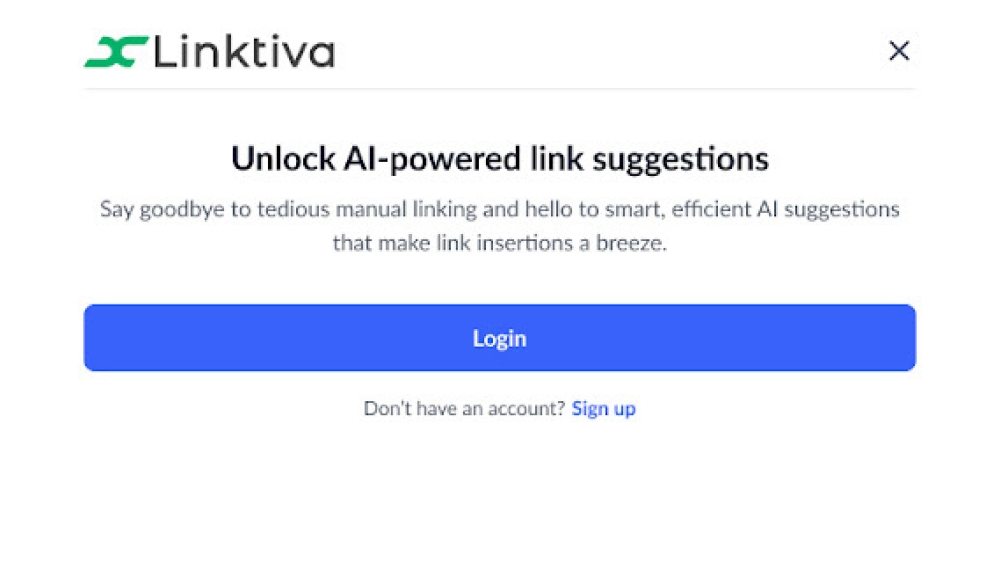Hit the X icon at the header's right
Screen dimensions: 1000x563
click(899, 51)
